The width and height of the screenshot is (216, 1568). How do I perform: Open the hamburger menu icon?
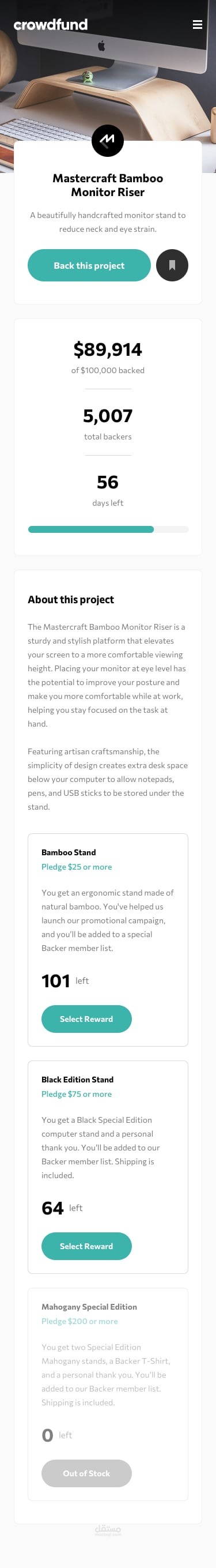(197, 24)
